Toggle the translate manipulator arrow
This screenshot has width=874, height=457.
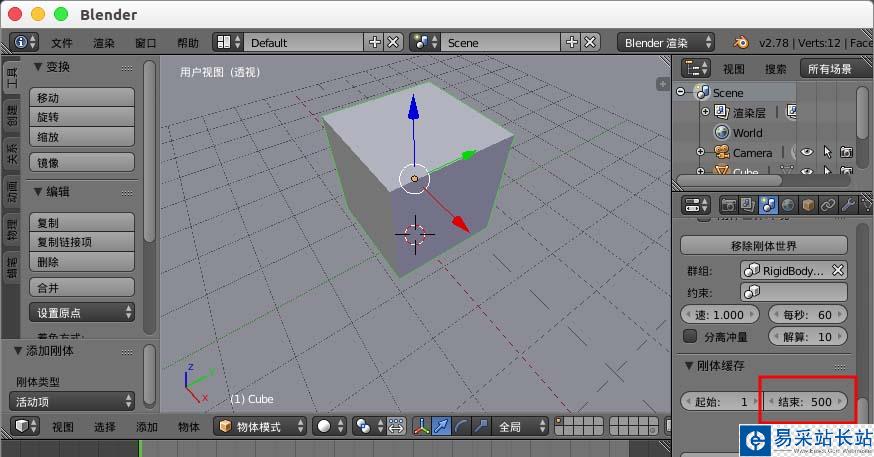click(441, 426)
